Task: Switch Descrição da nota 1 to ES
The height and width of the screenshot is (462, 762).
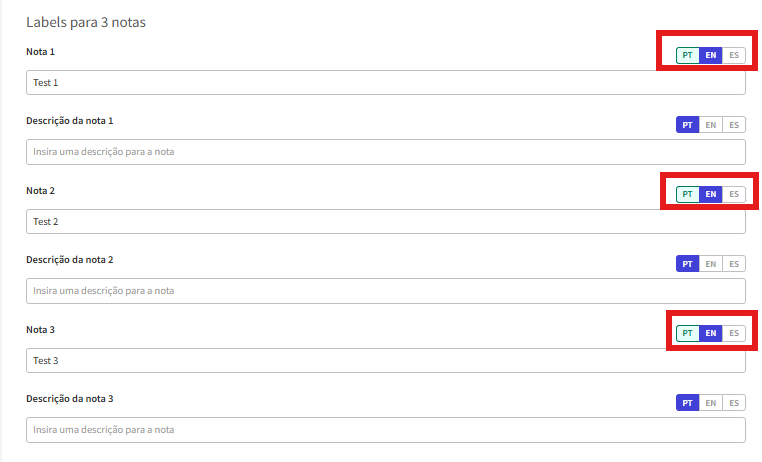Action: point(734,125)
